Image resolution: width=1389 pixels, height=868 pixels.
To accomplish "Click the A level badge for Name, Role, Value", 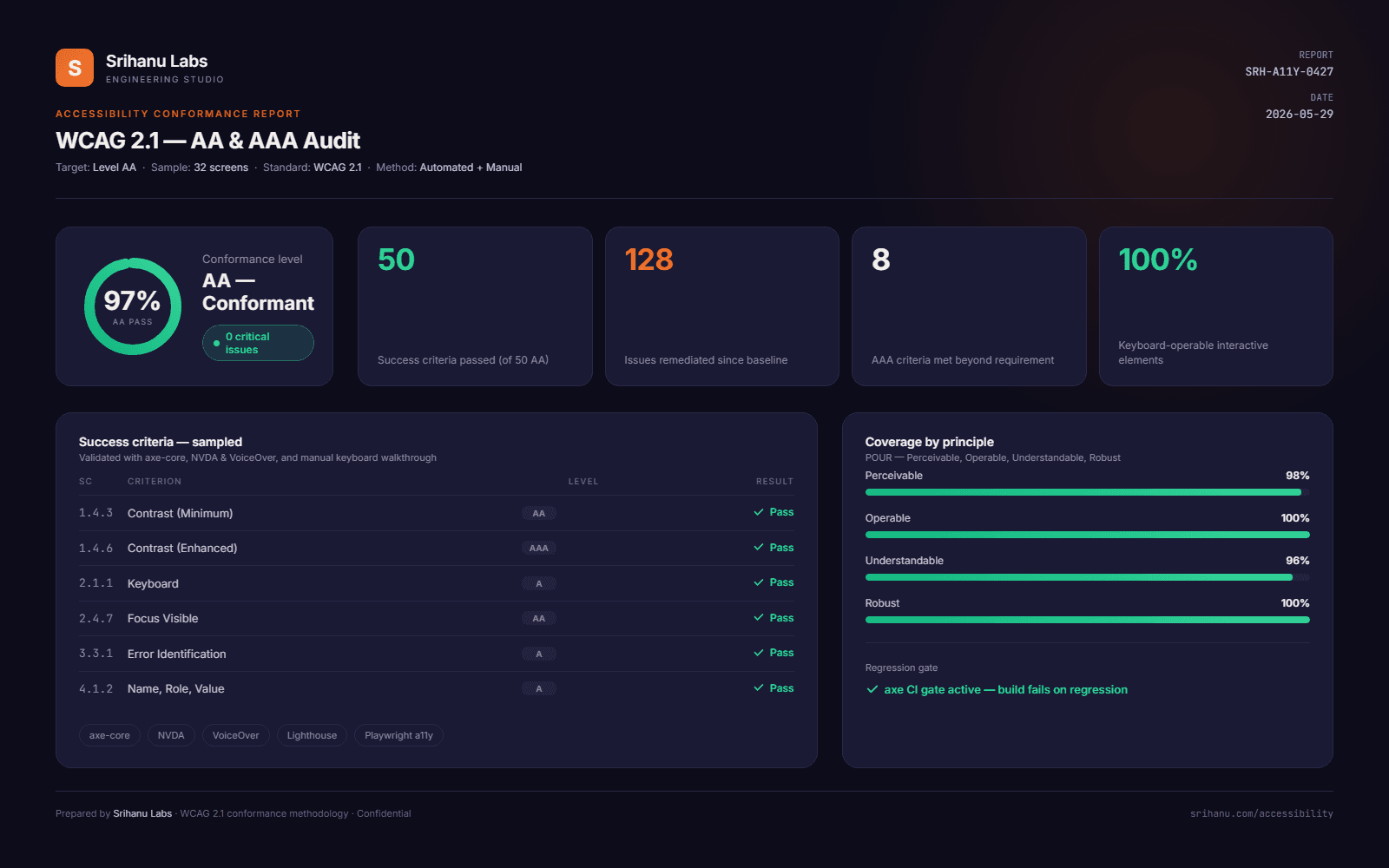I will coord(539,689).
